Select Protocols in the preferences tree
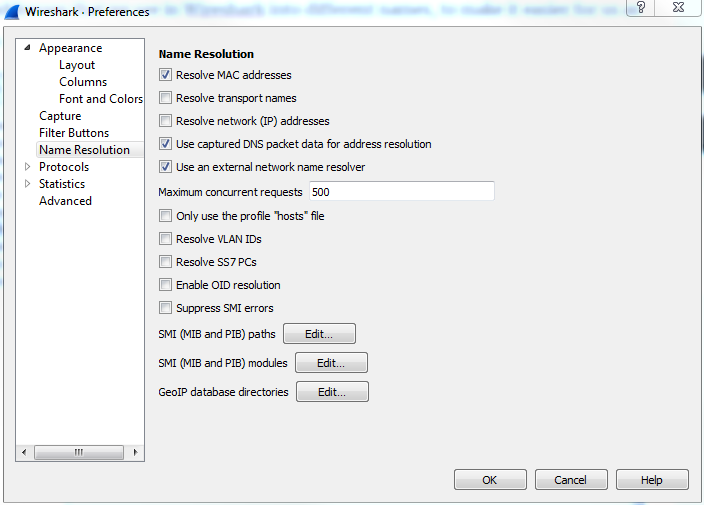The width and height of the screenshot is (704, 505). [64, 167]
